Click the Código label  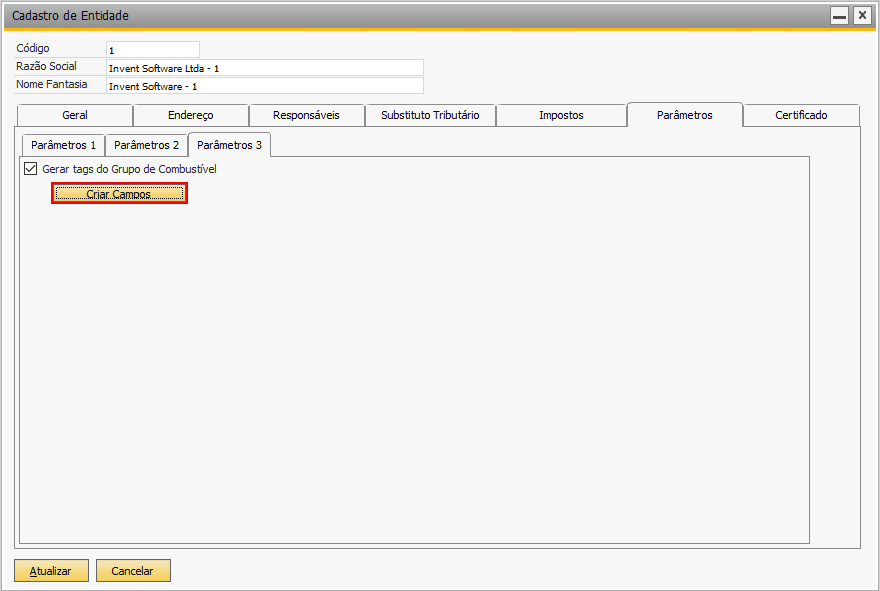33,48
